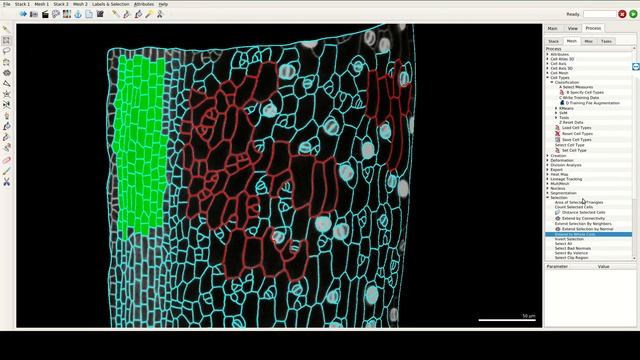Collapse the Selection group
Screen dimensions: 640x360
(548, 198)
